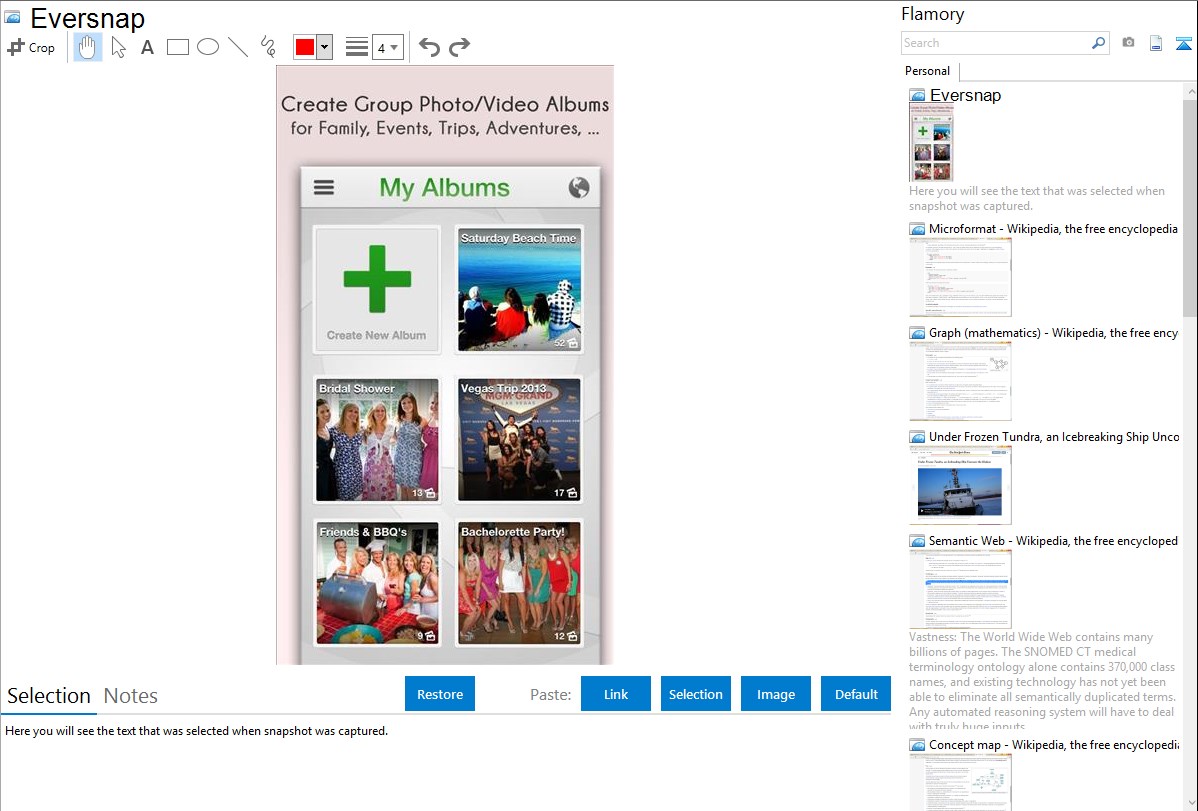The width and height of the screenshot is (1198, 811).
Task: Pick the rectangle drawing tool
Action: (177, 47)
